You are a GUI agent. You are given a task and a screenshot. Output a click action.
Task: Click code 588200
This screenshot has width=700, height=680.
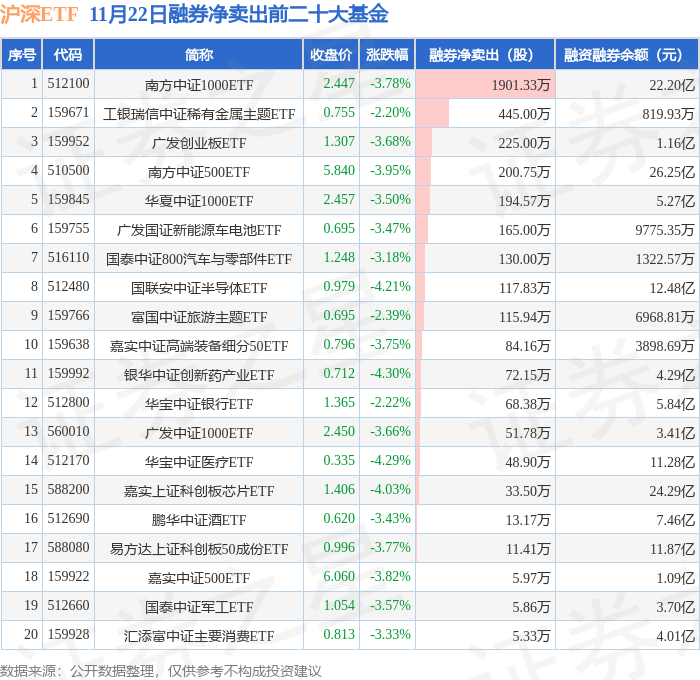[x=68, y=490]
